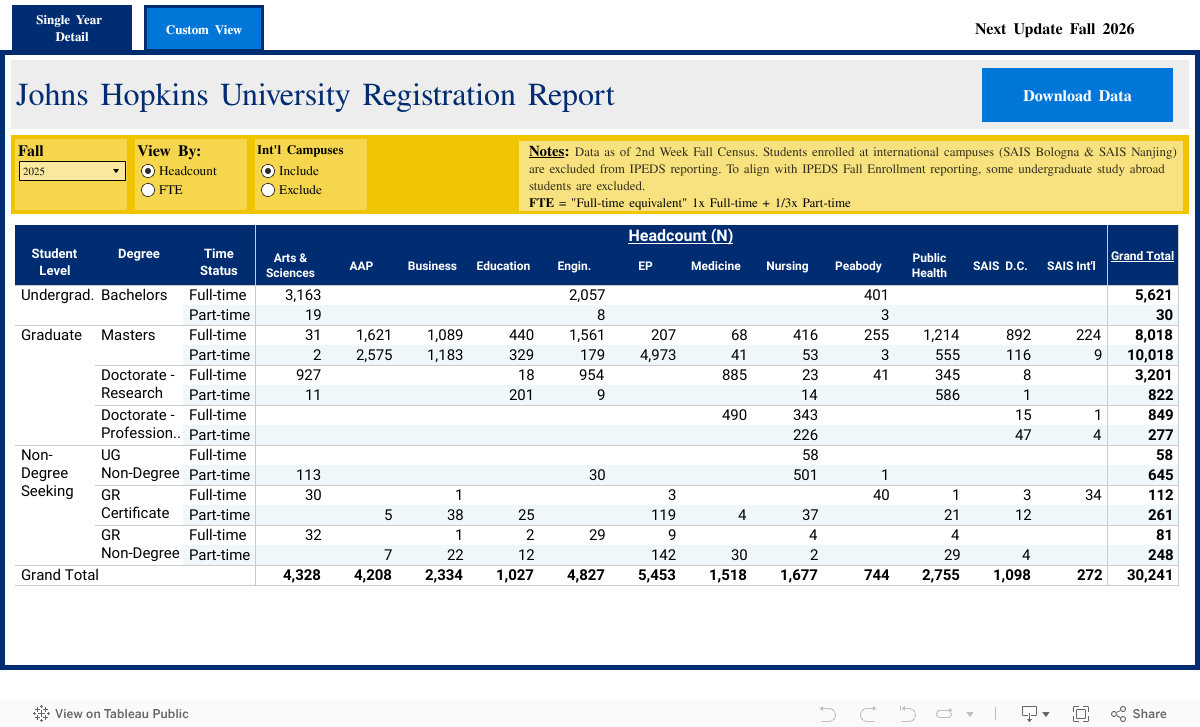This screenshot has height=727, width=1200.
Task: Select Include for Int'l Campuses
Action: (268, 171)
